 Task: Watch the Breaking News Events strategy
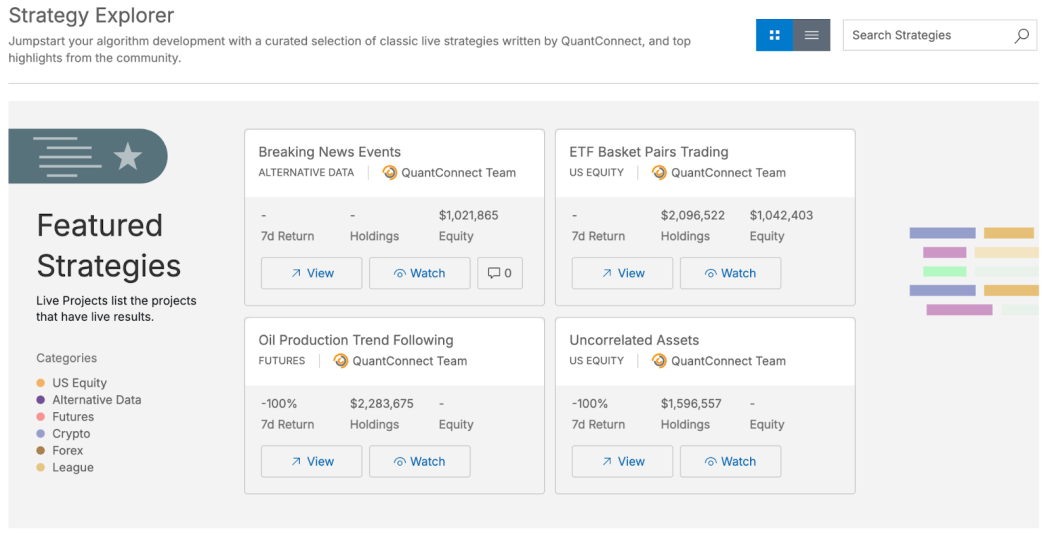click(420, 273)
